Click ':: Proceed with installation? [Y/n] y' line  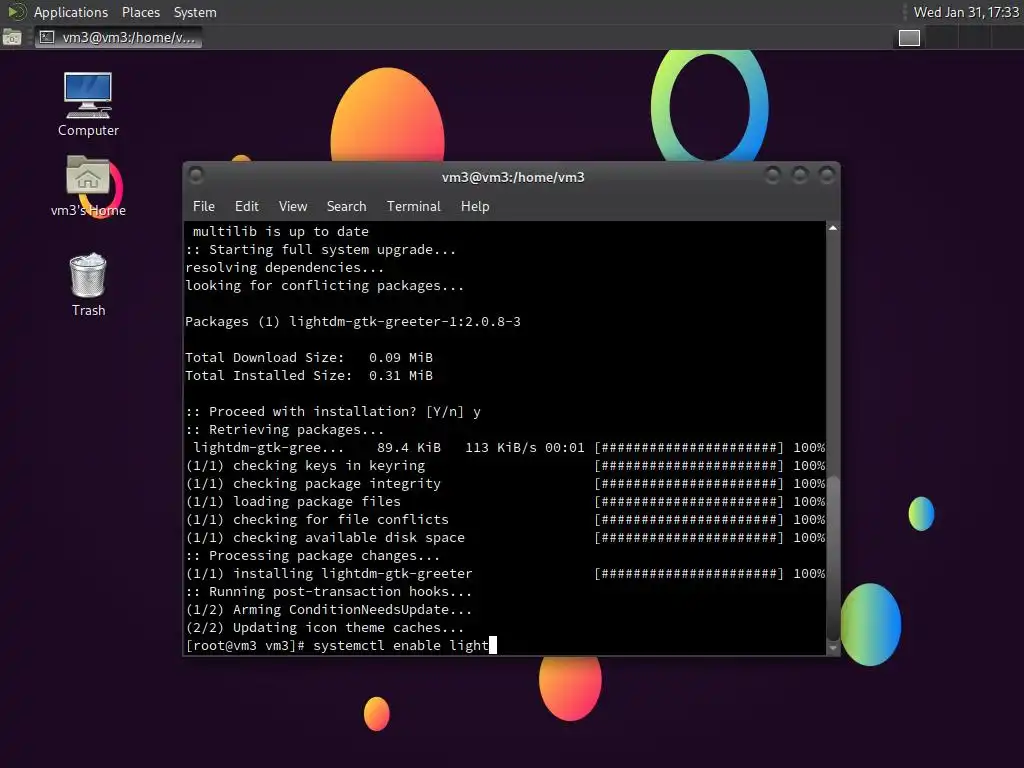pyautogui.click(x=333, y=411)
